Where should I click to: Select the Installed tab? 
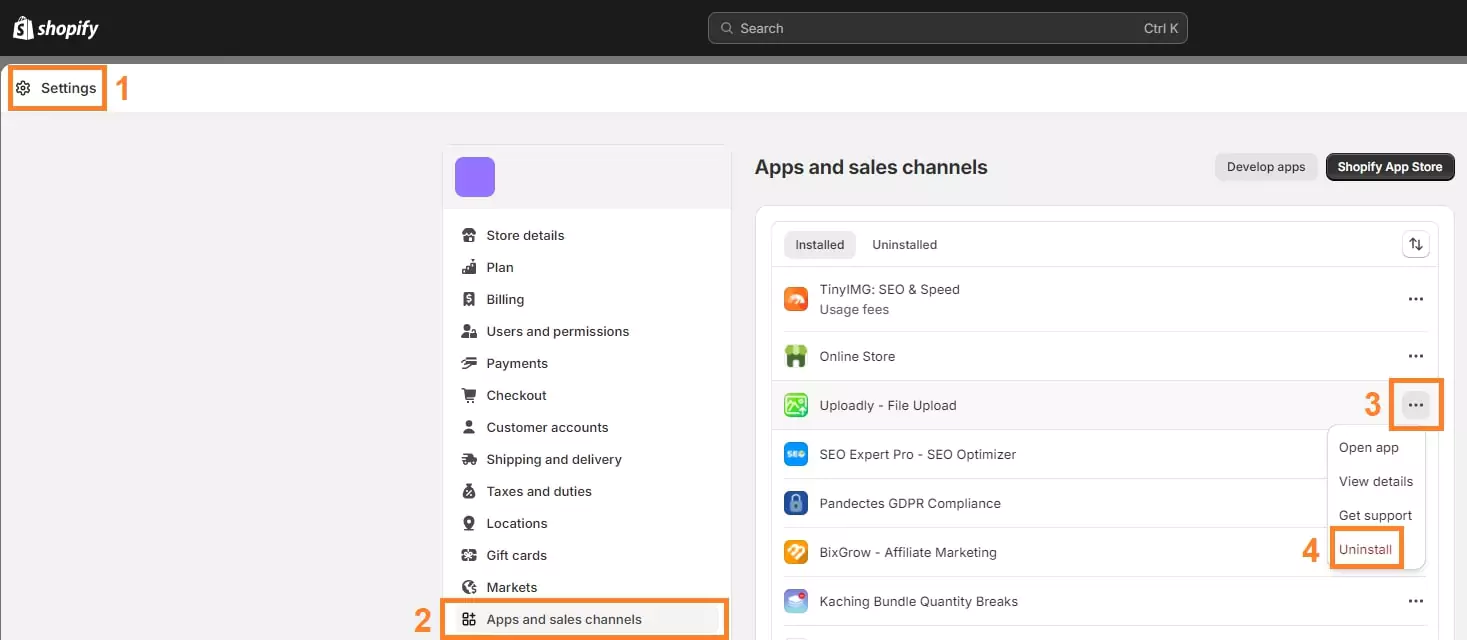pos(819,244)
